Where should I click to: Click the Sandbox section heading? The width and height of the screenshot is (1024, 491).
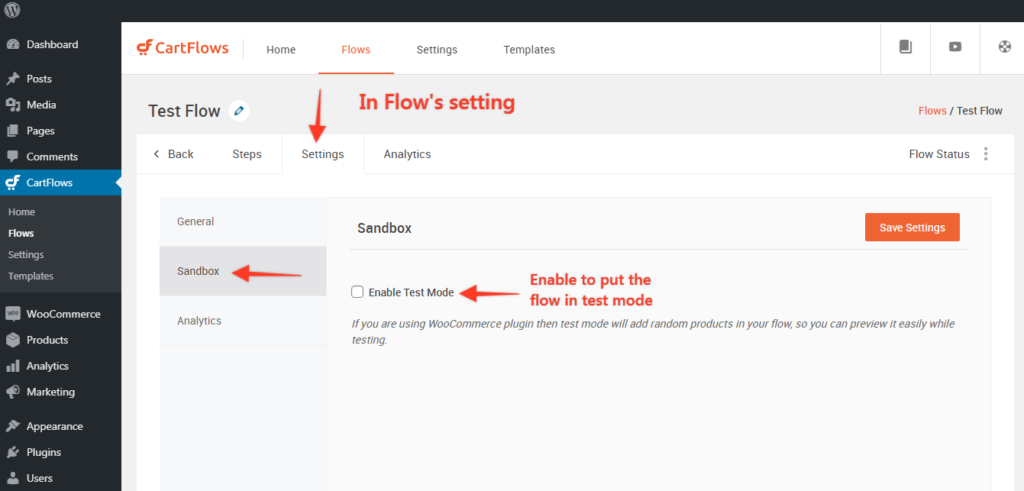click(384, 228)
